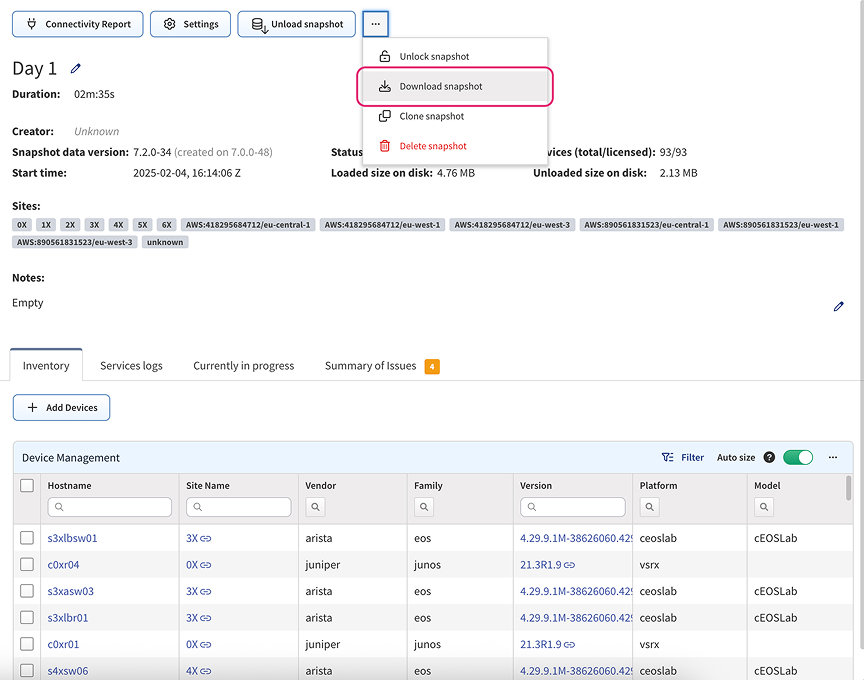Tick the checkbox for device c0xr04
The height and width of the screenshot is (680, 864).
(27, 565)
